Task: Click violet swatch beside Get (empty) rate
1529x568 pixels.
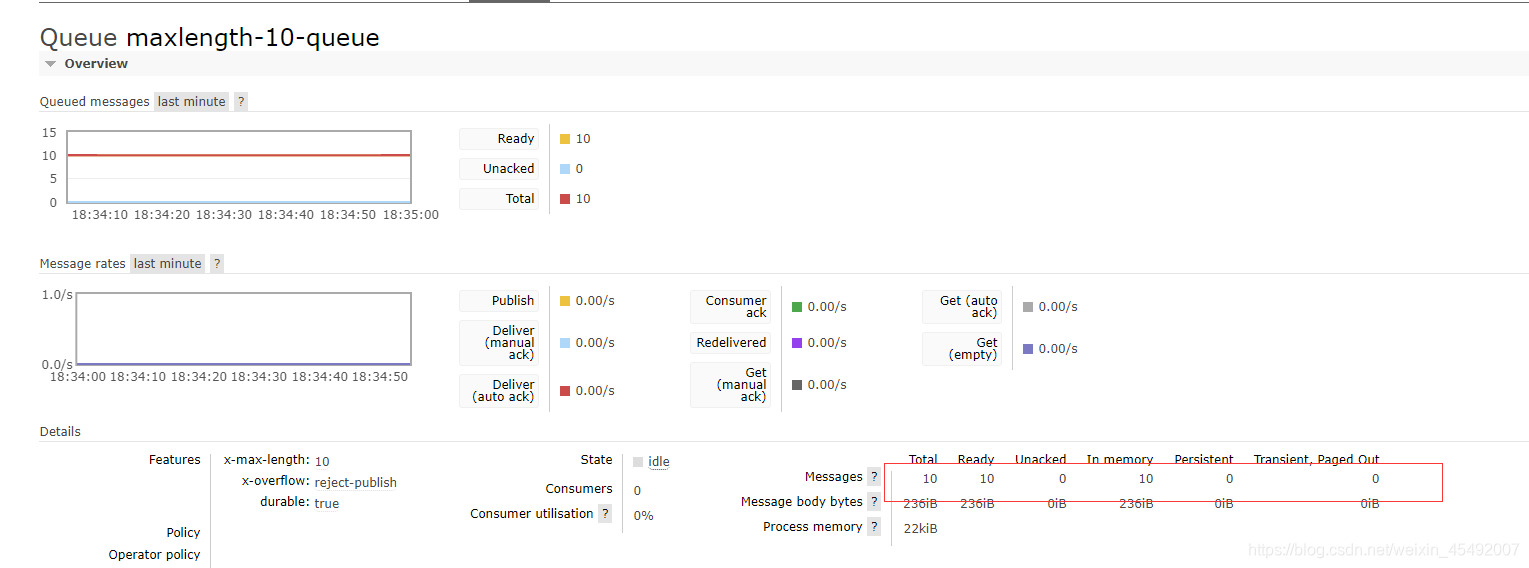Action: pyautogui.click(x=1028, y=349)
